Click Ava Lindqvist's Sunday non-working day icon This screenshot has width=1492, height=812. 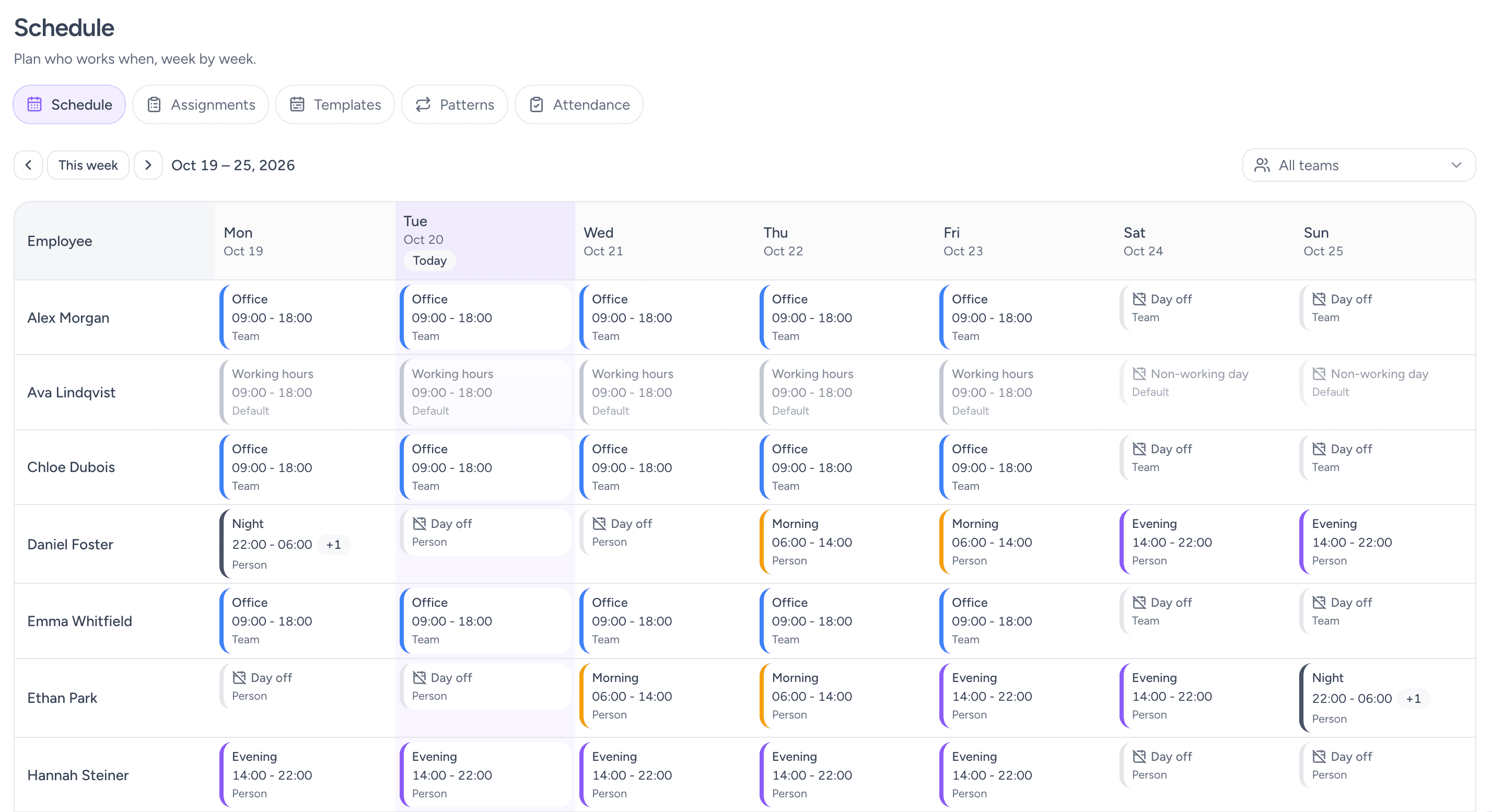coord(1320,374)
